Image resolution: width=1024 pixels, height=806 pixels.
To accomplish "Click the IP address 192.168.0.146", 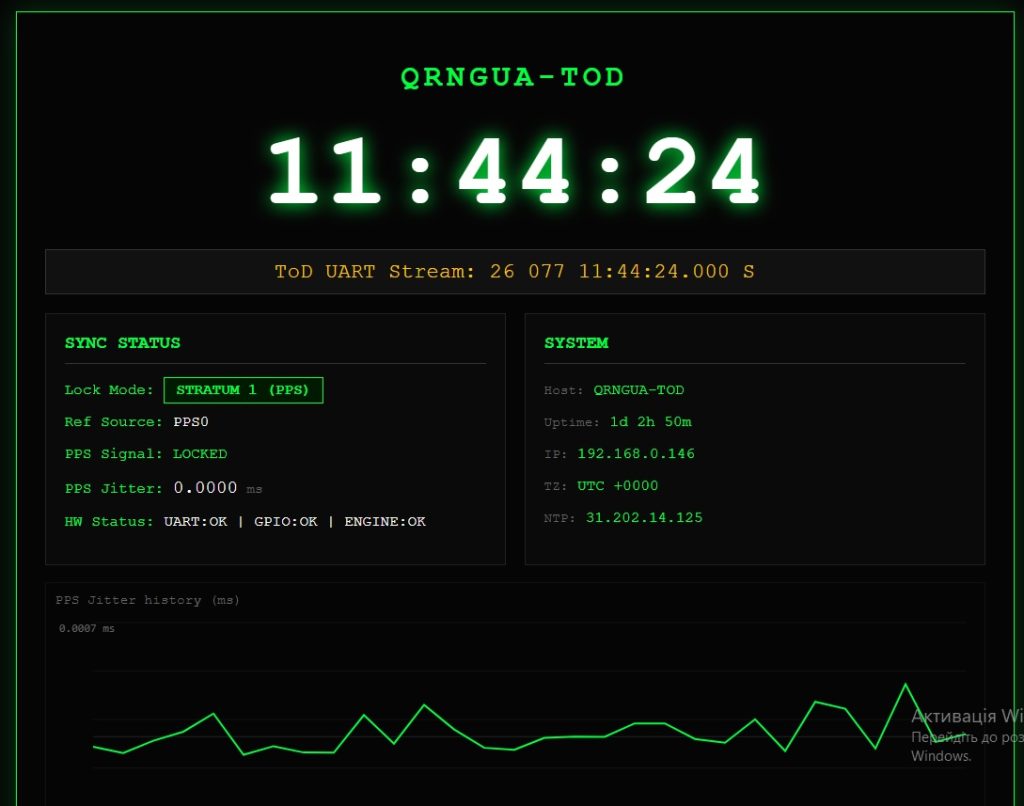I will point(636,454).
